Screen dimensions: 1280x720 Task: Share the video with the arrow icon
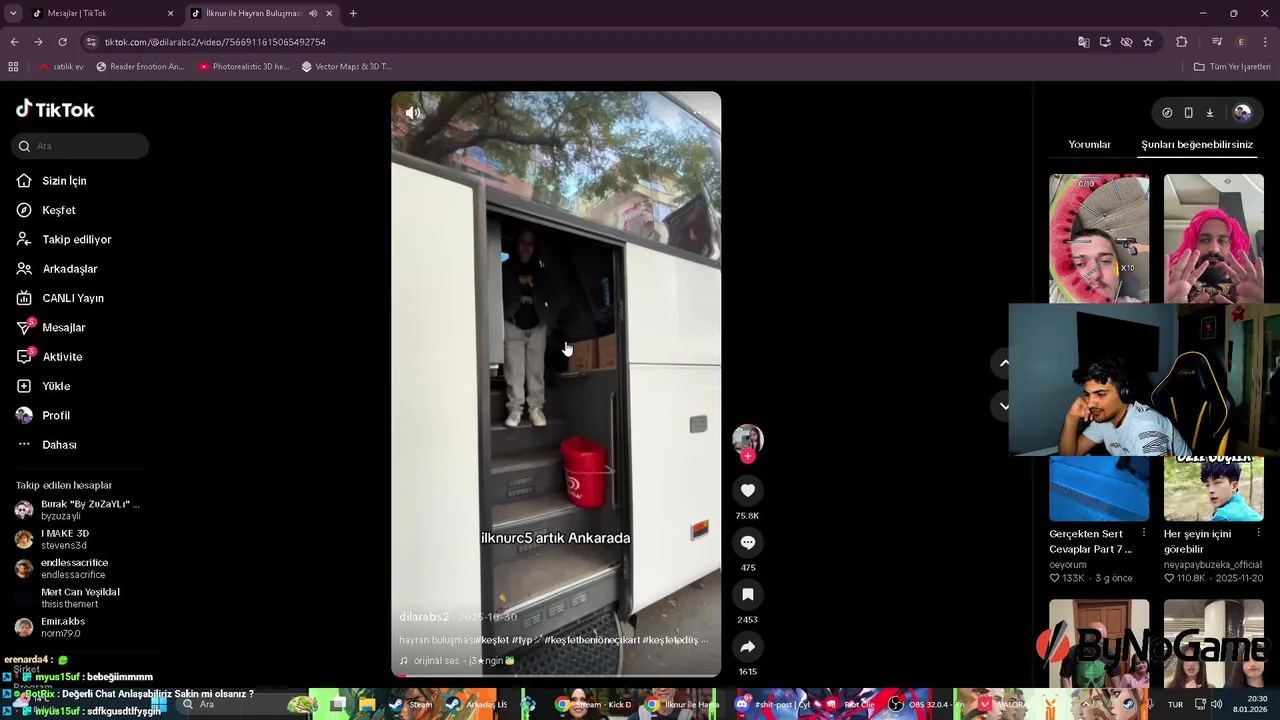tap(747, 646)
